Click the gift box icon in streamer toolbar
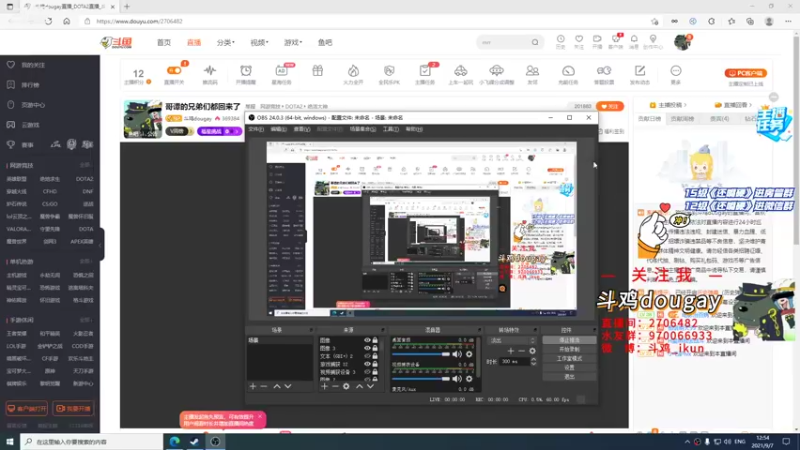Viewport: 800px width, 450px height. [x=317, y=70]
